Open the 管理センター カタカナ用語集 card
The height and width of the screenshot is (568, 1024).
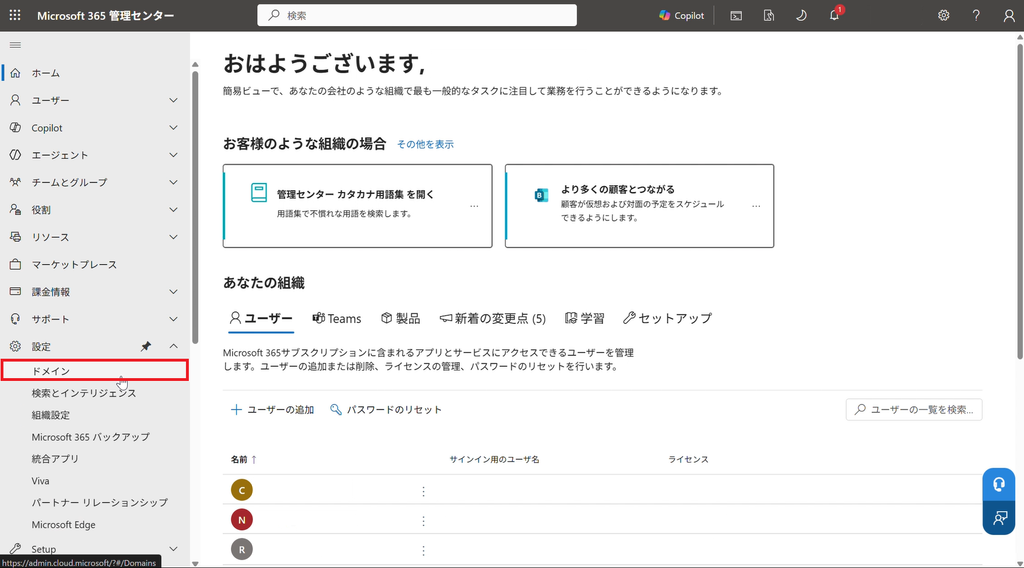tap(357, 206)
